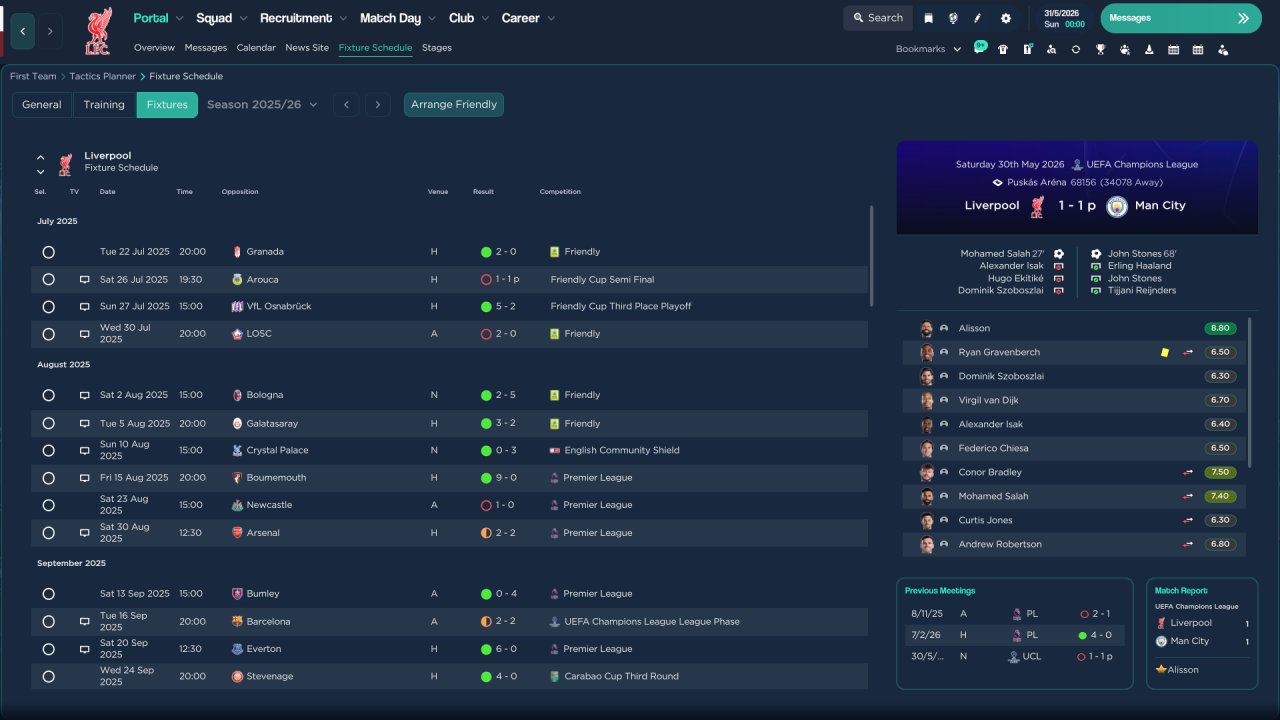Viewport: 1280px width, 720px height.
Task: Click the first calendar icon in bookmarks bar
Action: click(x=1173, y=49)
